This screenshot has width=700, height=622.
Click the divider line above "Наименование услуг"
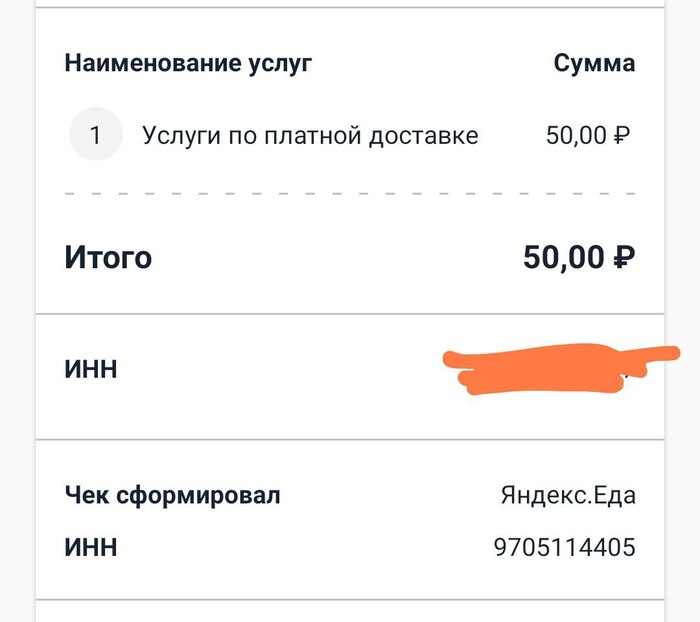350,8
